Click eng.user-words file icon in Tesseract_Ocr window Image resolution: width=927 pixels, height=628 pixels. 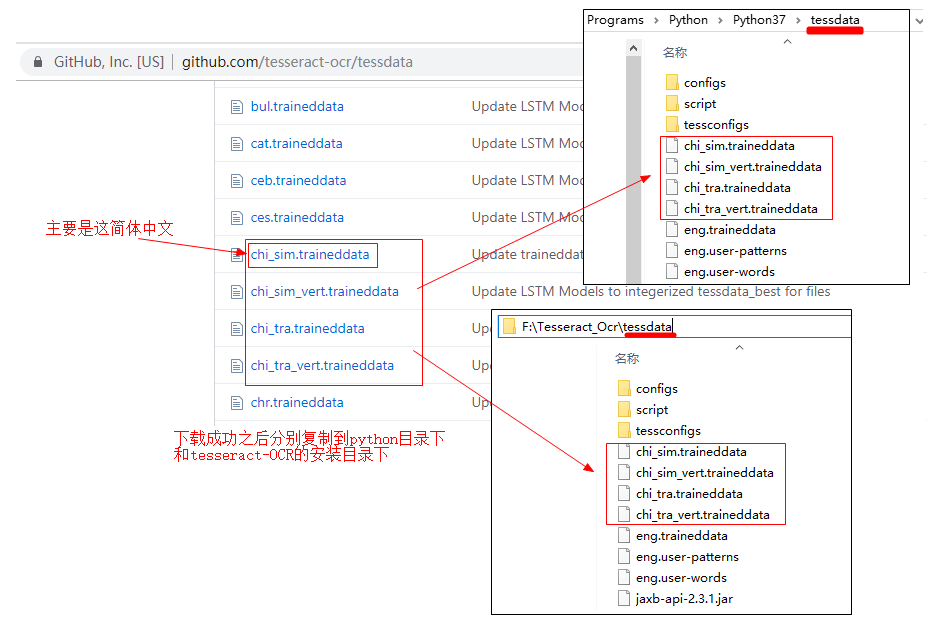pos(624,577)
